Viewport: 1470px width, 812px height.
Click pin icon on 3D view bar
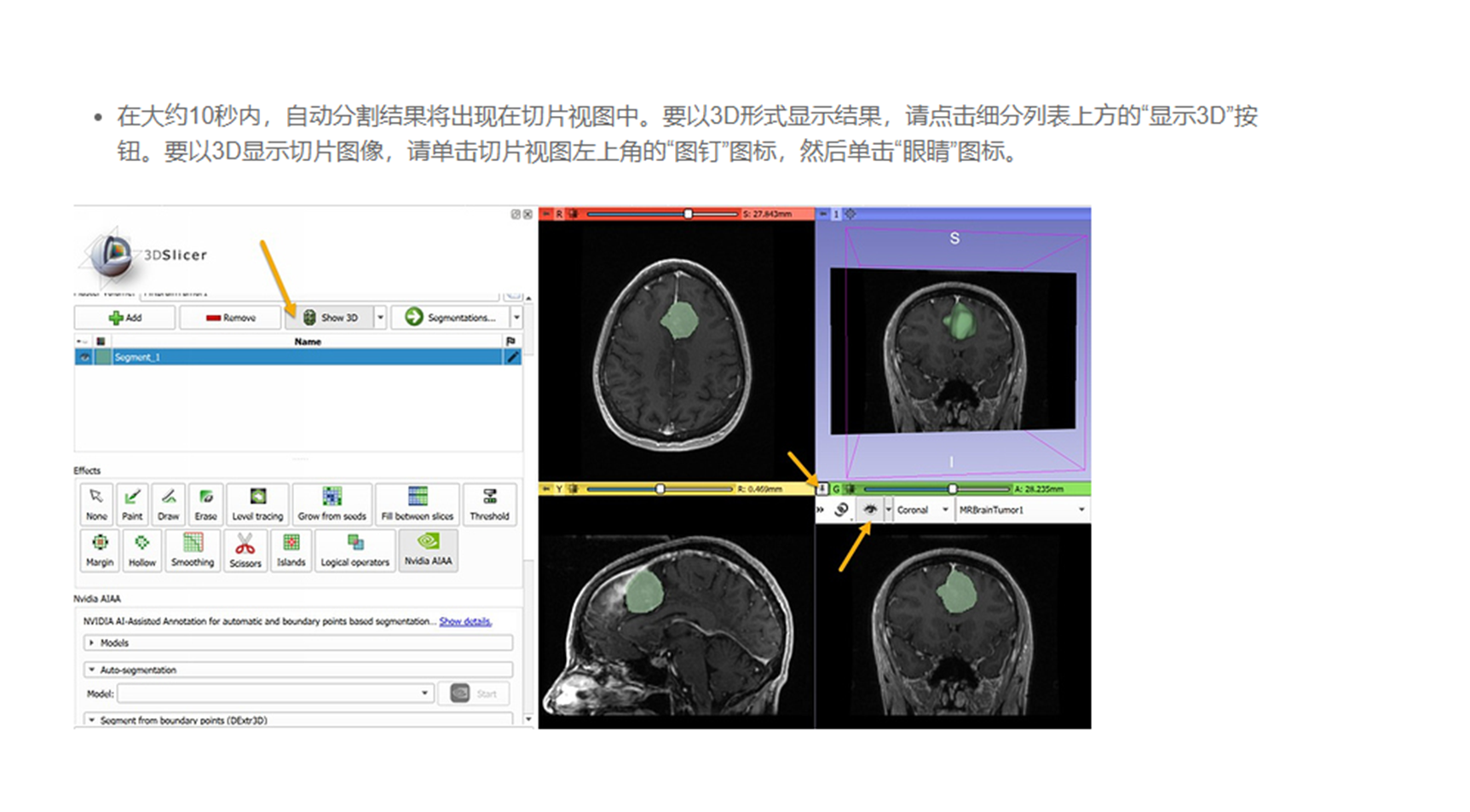click(823, 214)
